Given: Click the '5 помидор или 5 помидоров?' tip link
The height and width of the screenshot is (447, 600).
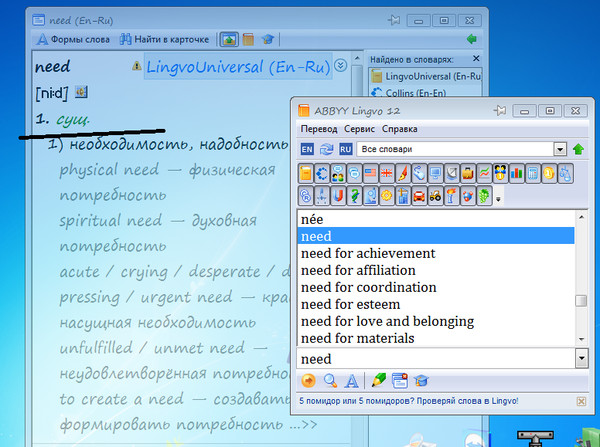Looking at the screenshot, I should click(x=409, y=401).
